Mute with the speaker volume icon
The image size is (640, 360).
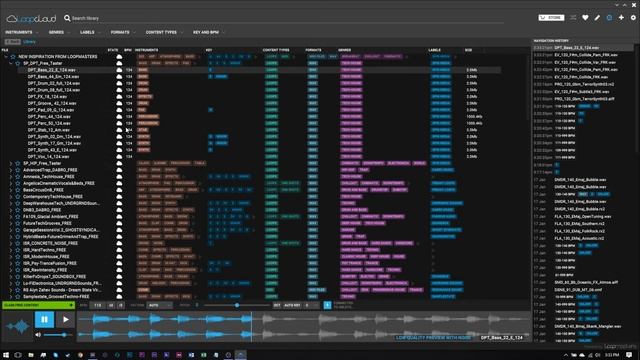(x=38, y=335)
